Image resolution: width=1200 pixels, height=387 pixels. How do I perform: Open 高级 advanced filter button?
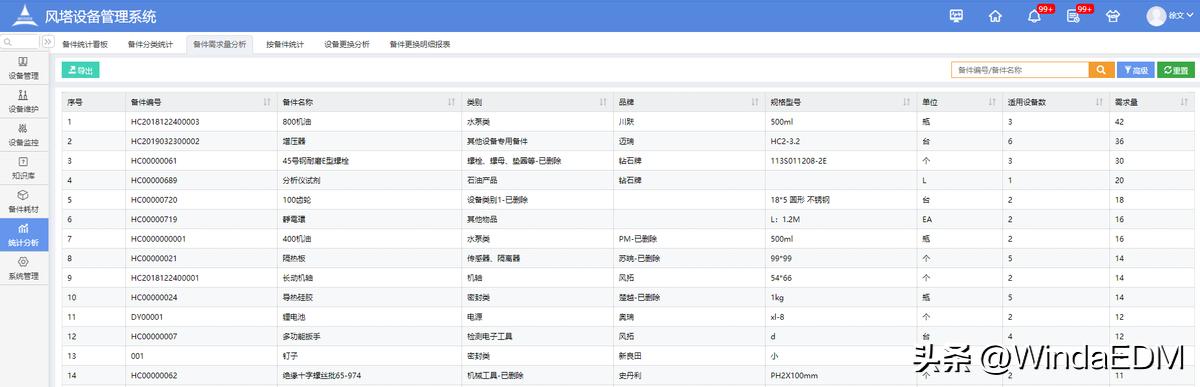[1135, 70]
